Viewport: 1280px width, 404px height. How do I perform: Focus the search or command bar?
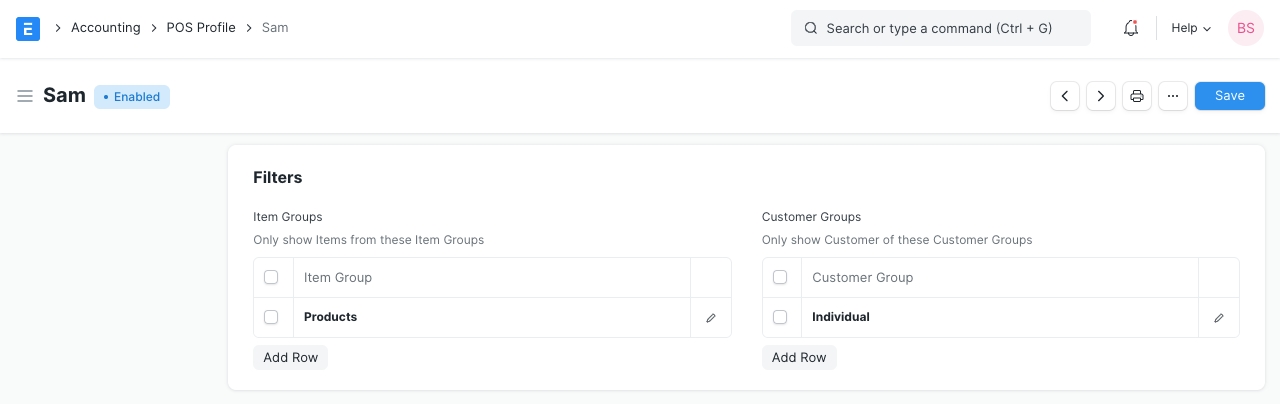(x=940, y=28)
